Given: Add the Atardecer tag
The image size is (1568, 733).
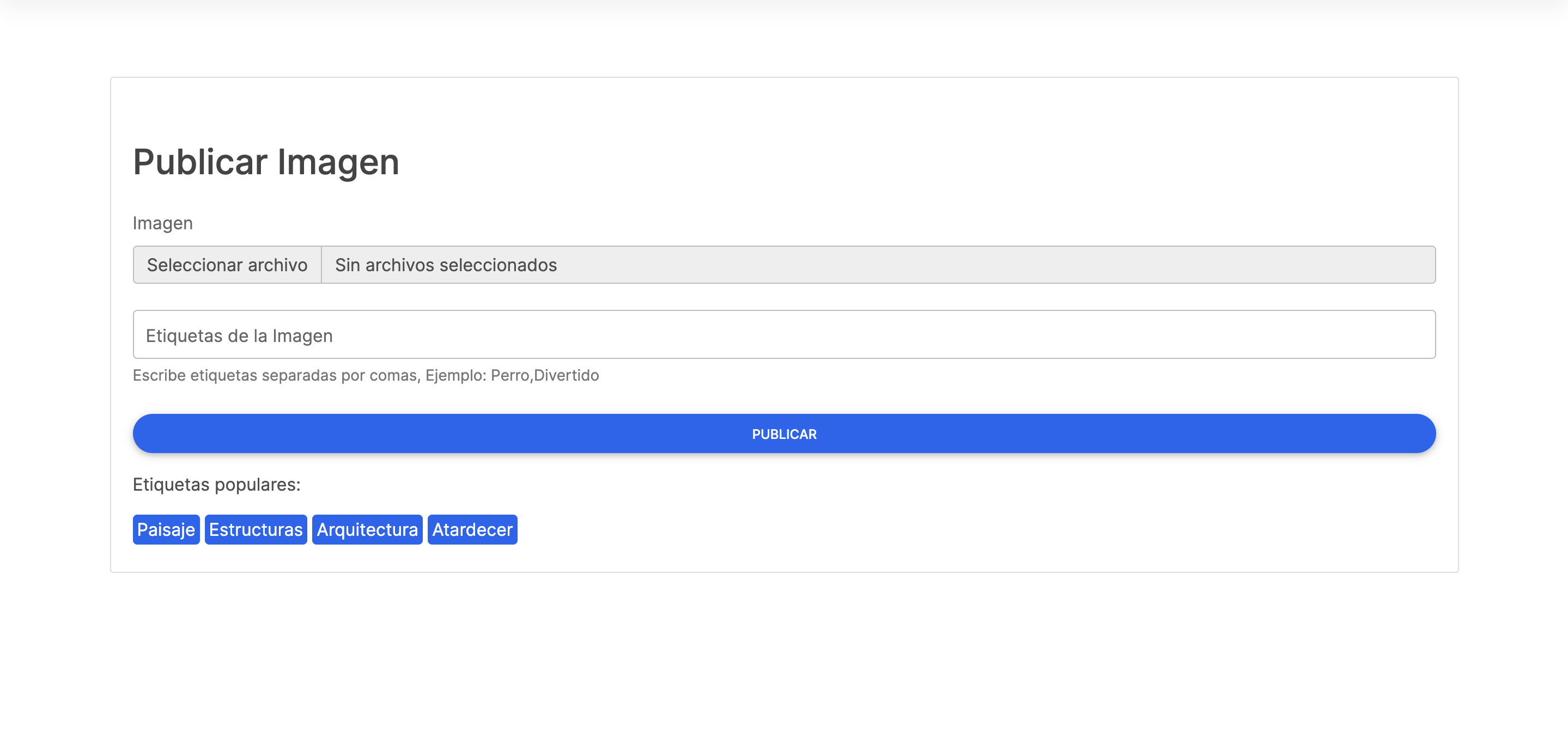Looking at the screenshot, I should pos(472,530).
